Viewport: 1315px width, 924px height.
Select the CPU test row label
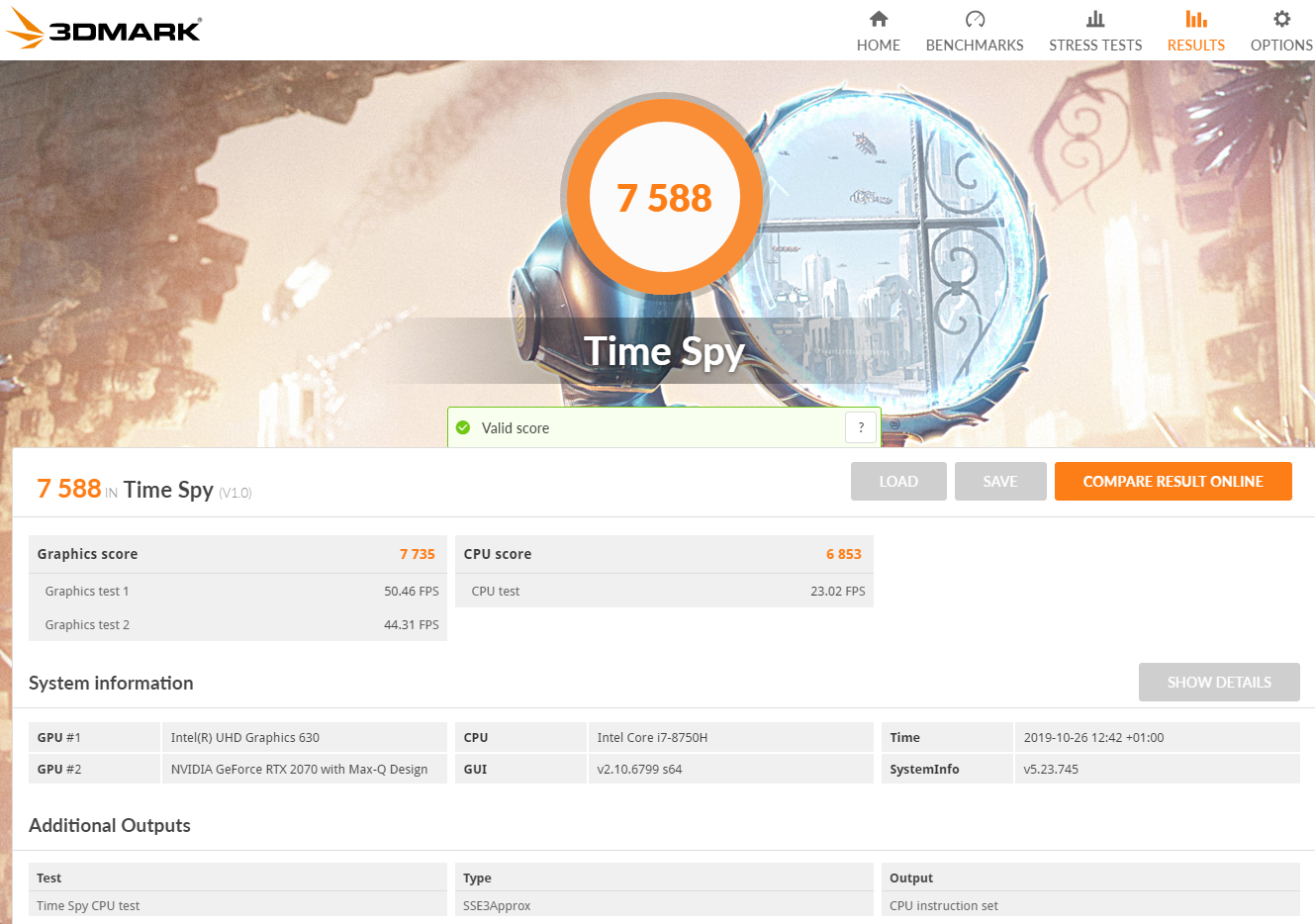(x=496, y=592)
